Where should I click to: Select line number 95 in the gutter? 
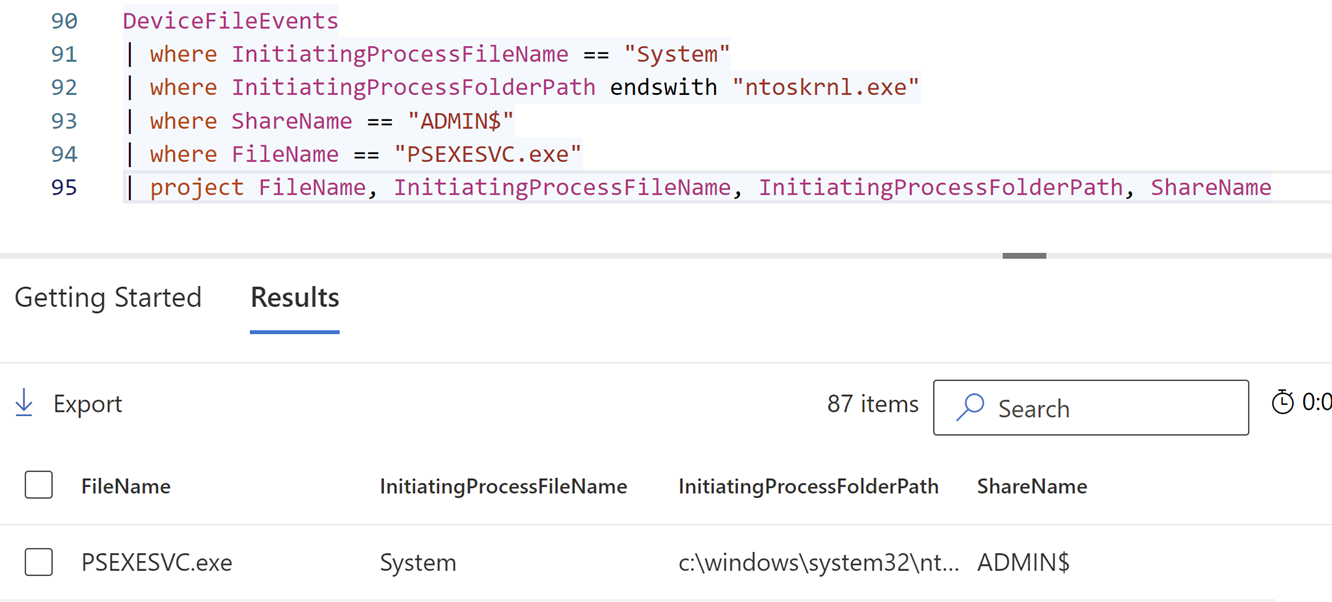click(64, 187)
